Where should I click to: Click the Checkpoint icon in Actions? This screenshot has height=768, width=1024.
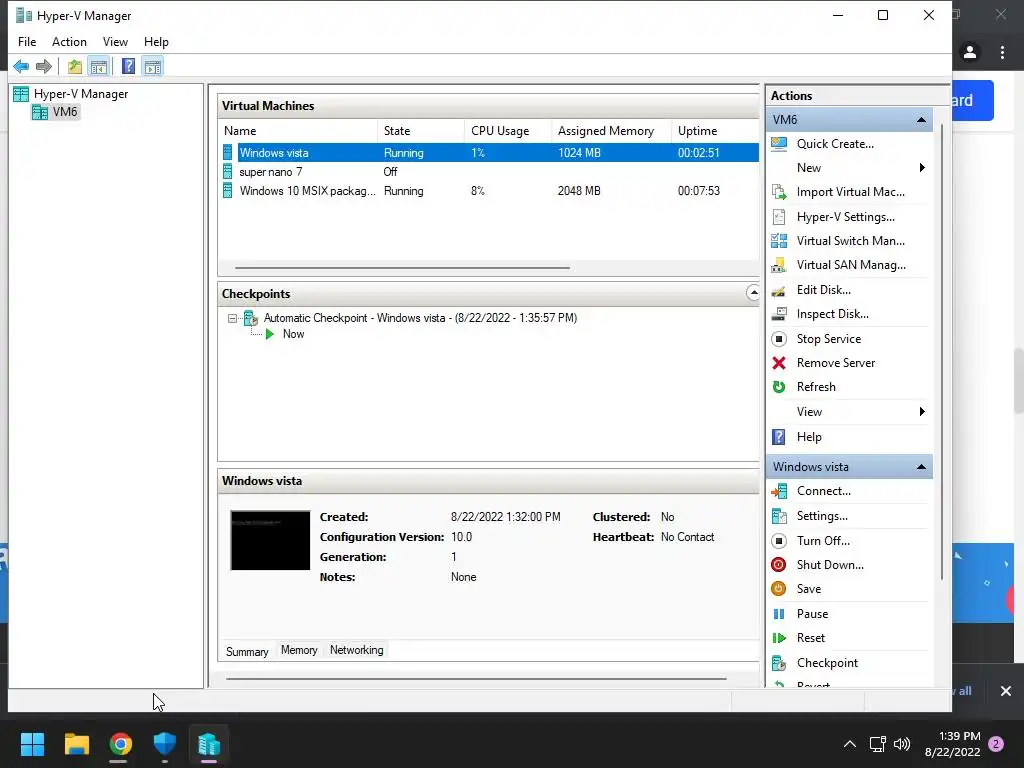pos(779,663)
